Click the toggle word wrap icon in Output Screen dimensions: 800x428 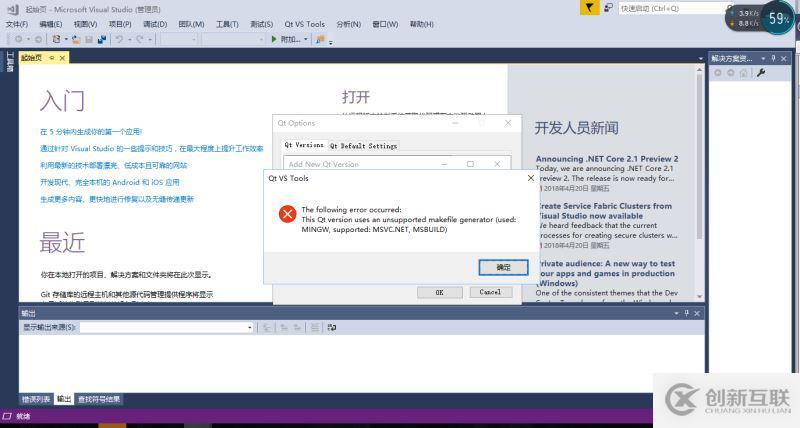click(x=332, y=328)
